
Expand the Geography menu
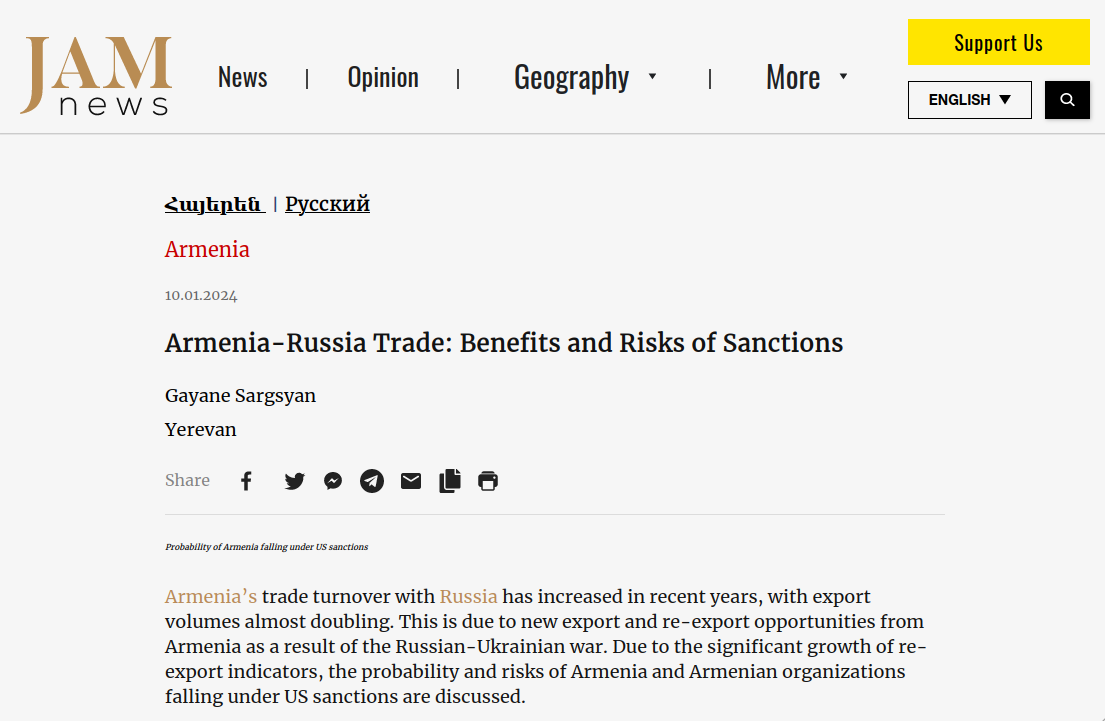coord(585,77)
